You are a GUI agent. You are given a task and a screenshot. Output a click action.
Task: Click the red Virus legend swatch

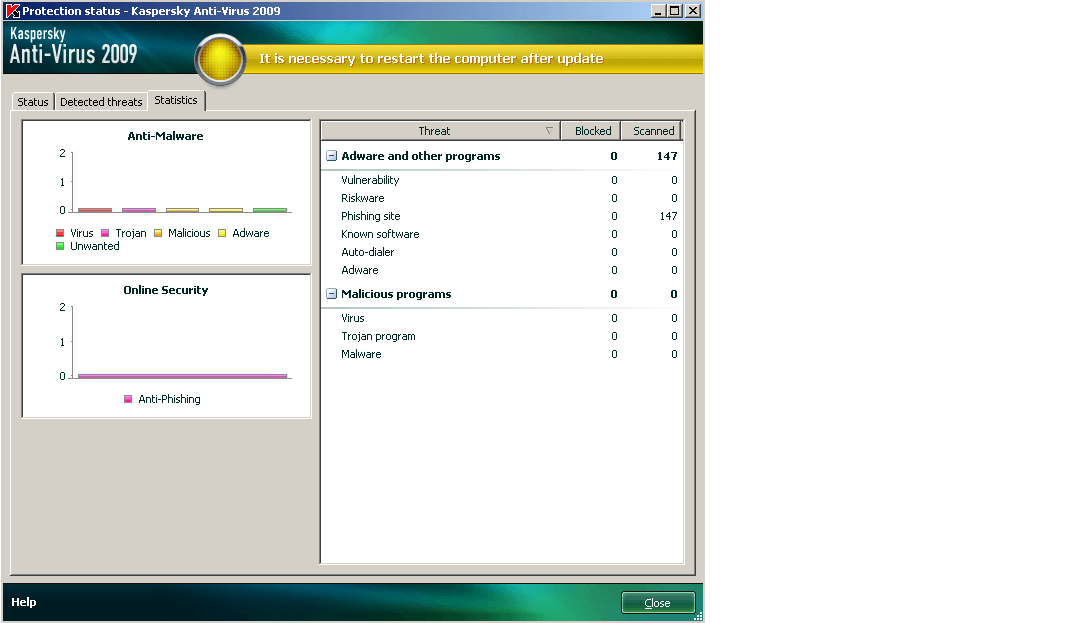(x=59, y=232)
